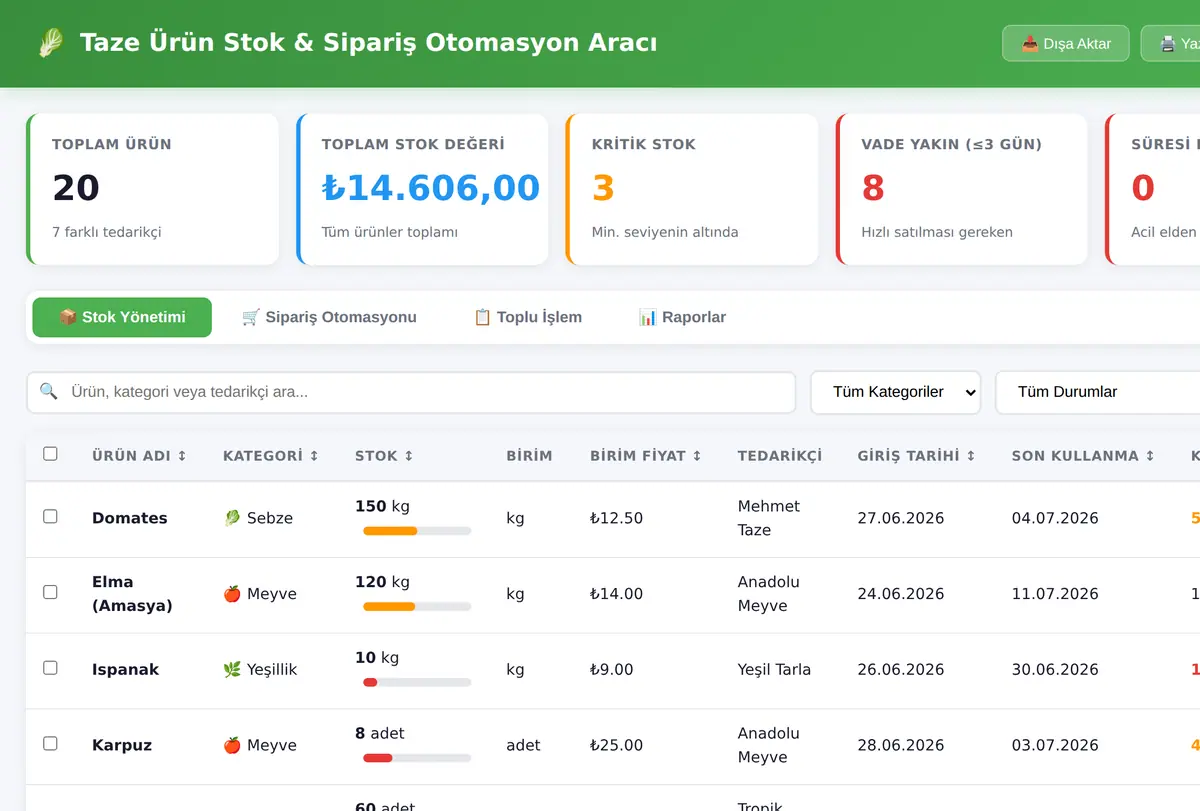Viewport: 1200px width, 811px height.
Task: Click the Toplam Ürün summary card
Action: pyautogui.click(x=152, y=189)
